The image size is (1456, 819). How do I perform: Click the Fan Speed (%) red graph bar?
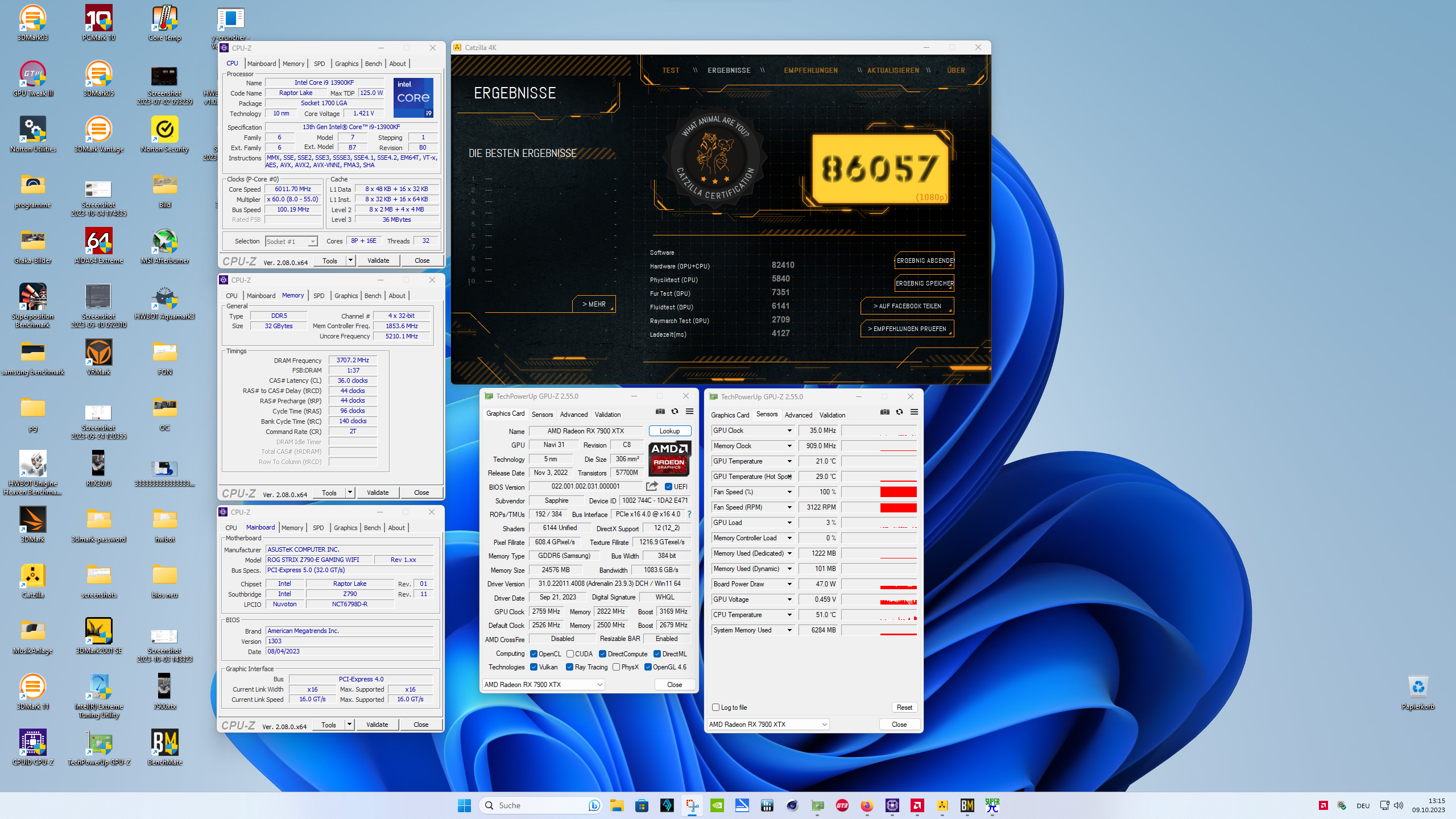[x=898, y=492]
